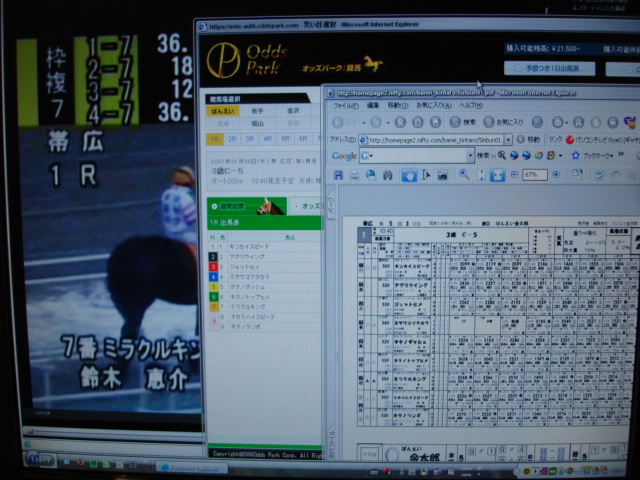This screenshot has height=480, width=640.
Task: Click the 通常投票 voting tab in Odds Park
Action: coord(247,207)
